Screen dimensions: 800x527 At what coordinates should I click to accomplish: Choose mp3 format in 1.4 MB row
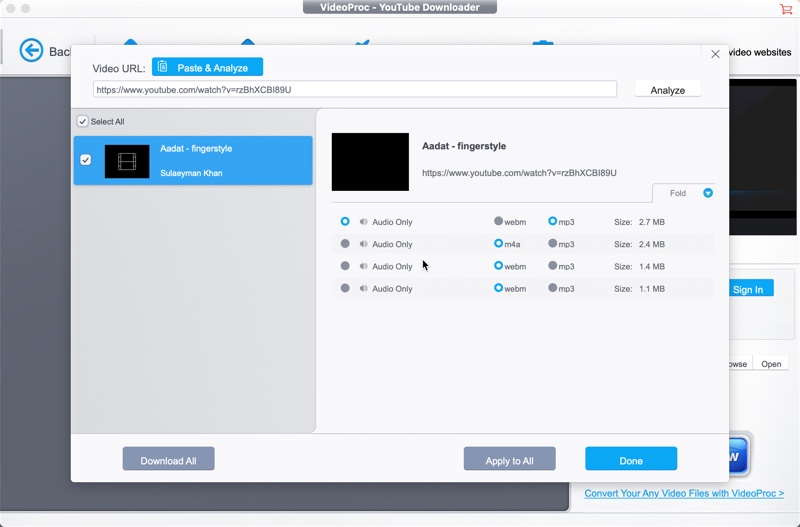tap(553, 265)
